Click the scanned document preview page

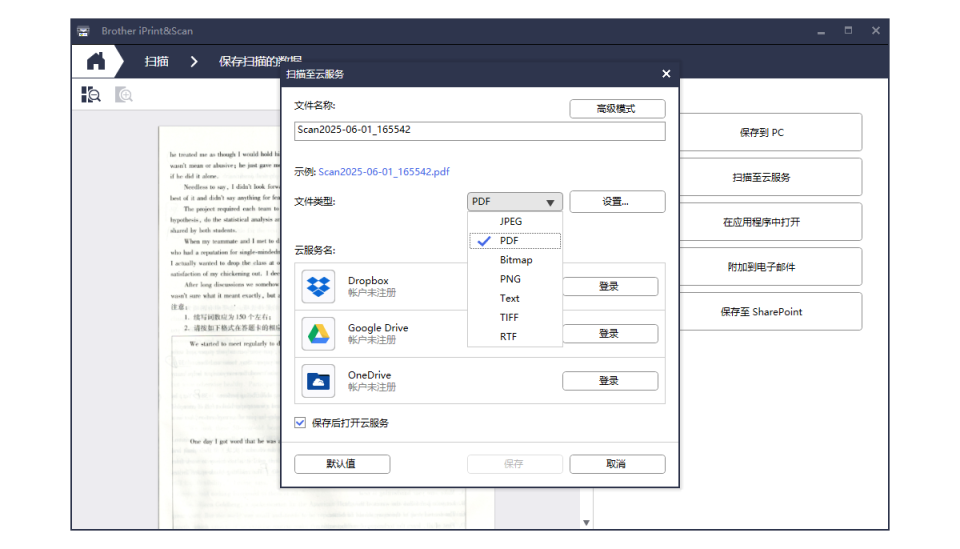coord(220,327)
